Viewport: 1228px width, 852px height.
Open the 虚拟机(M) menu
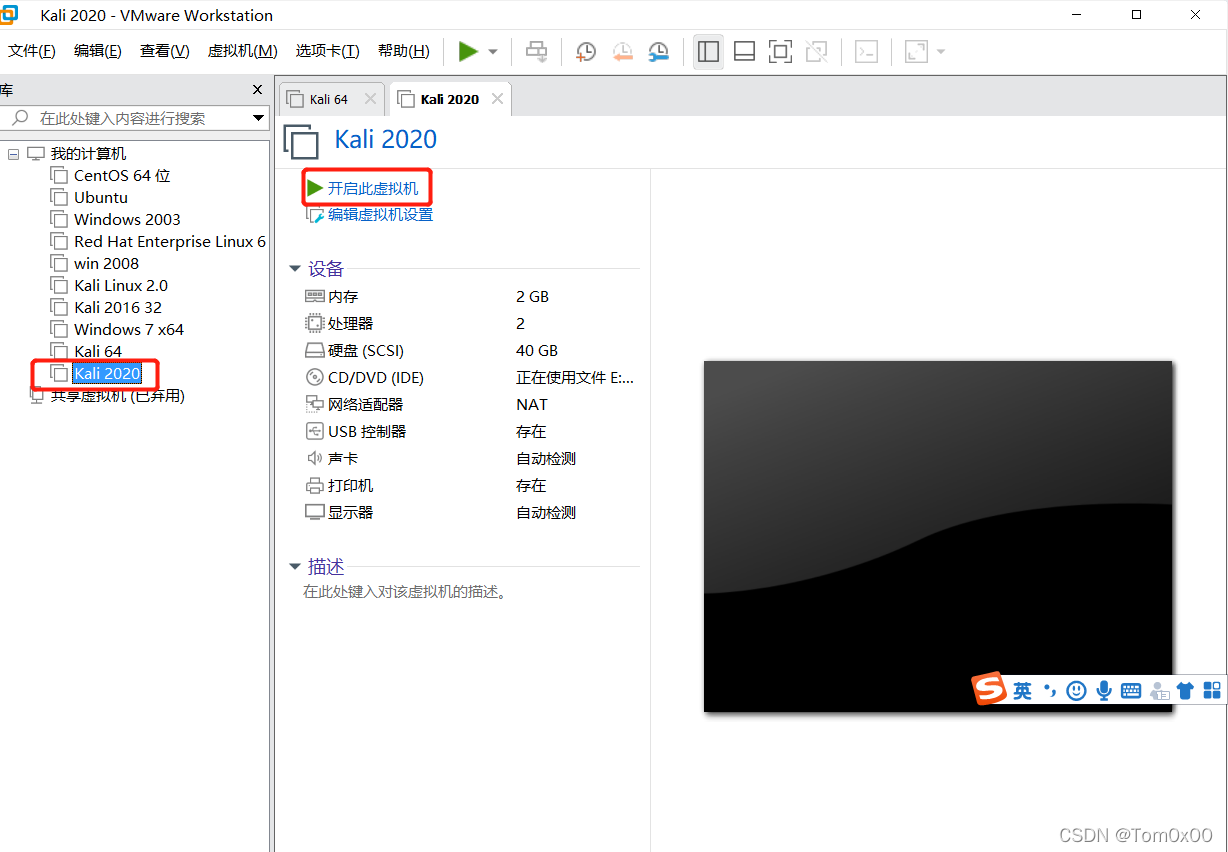(243, 51)
